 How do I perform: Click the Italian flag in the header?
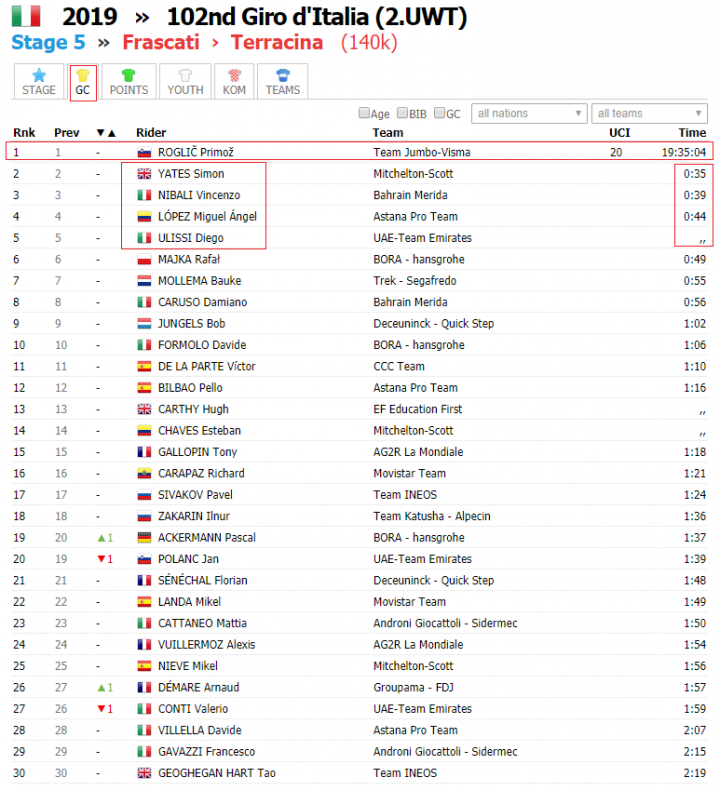click(26, 16)
